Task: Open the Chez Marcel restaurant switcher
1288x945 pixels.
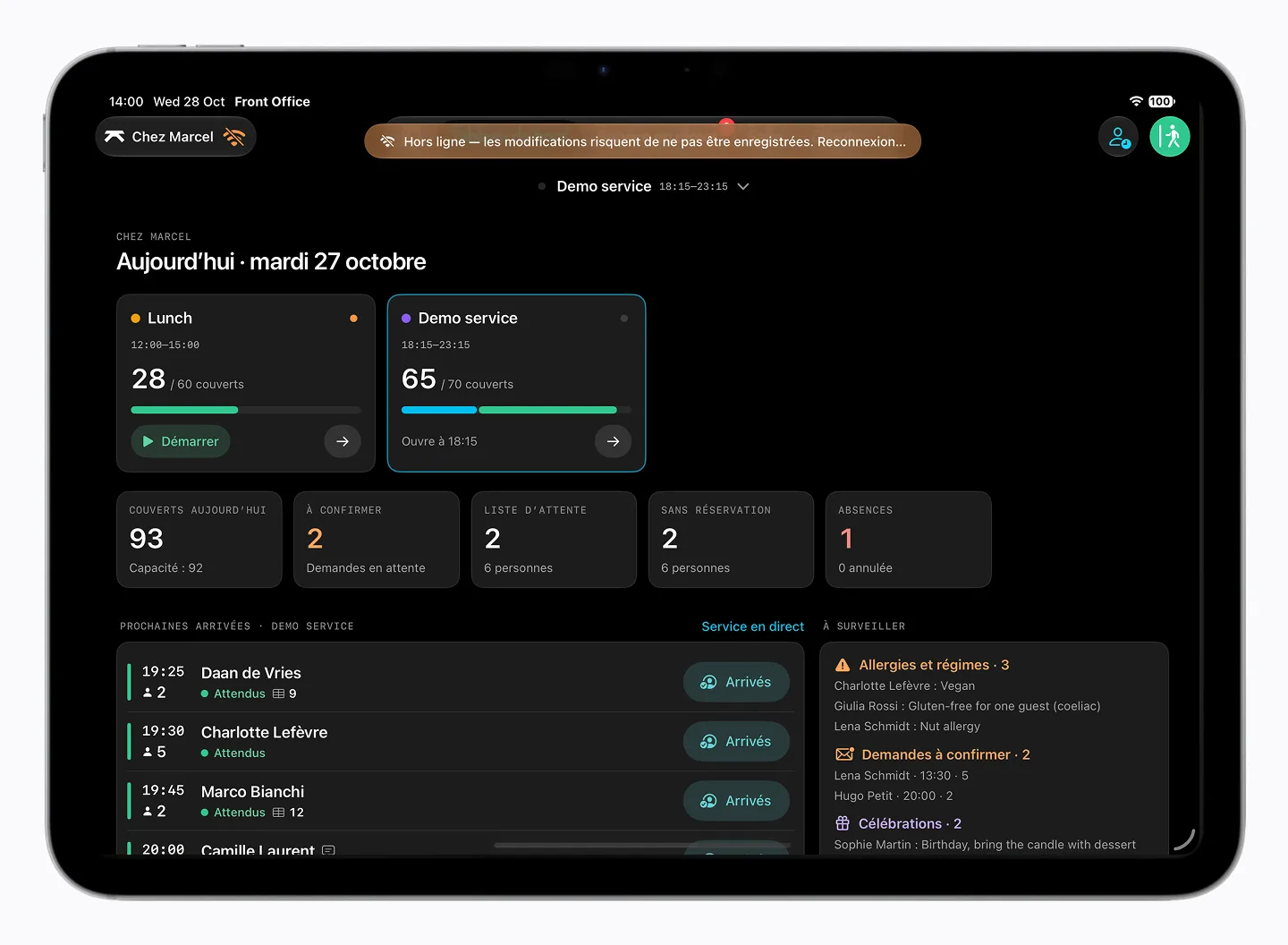Action: point(175,137)
